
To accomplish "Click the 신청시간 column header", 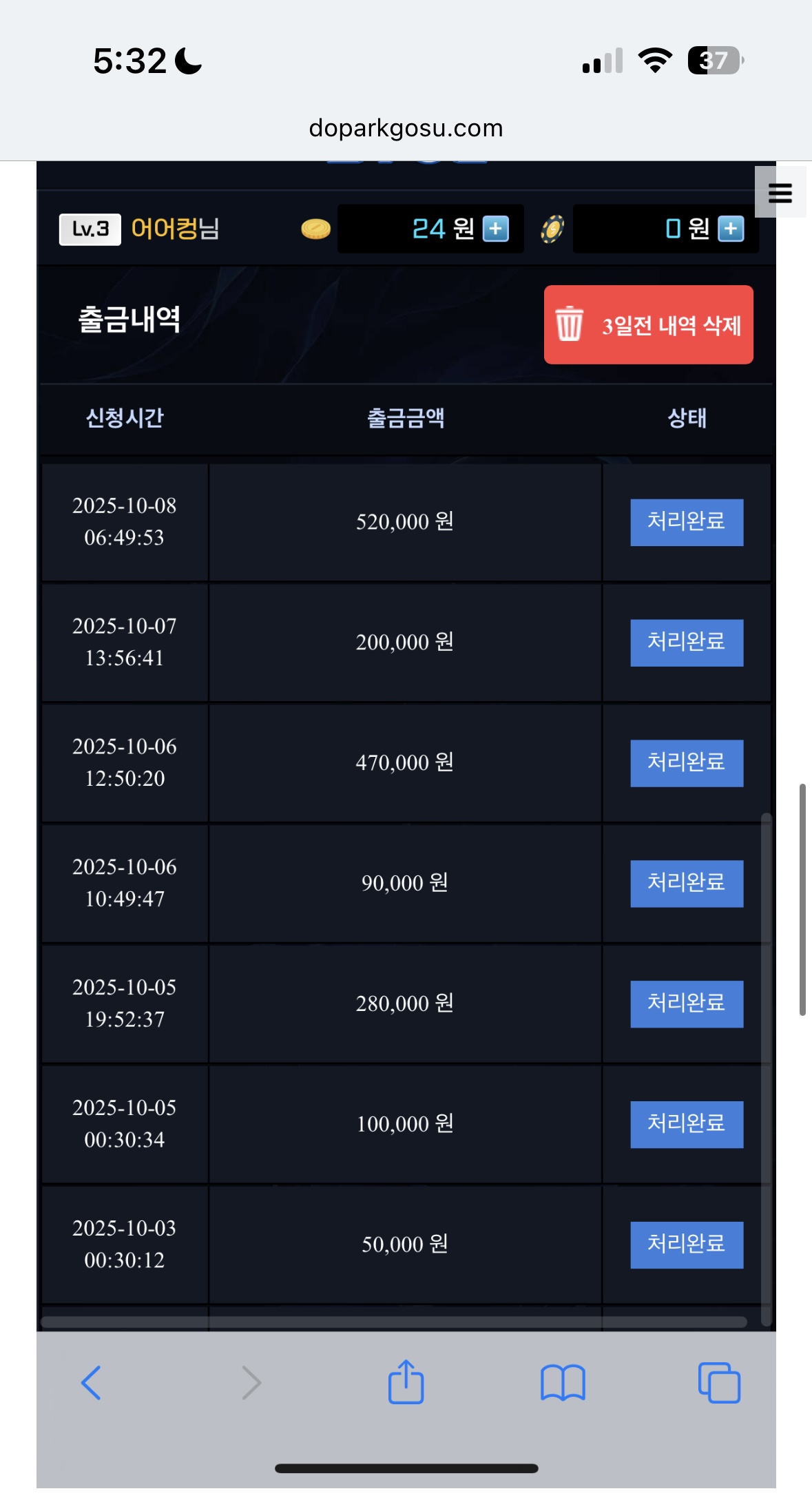I will (x=125, y=418).
